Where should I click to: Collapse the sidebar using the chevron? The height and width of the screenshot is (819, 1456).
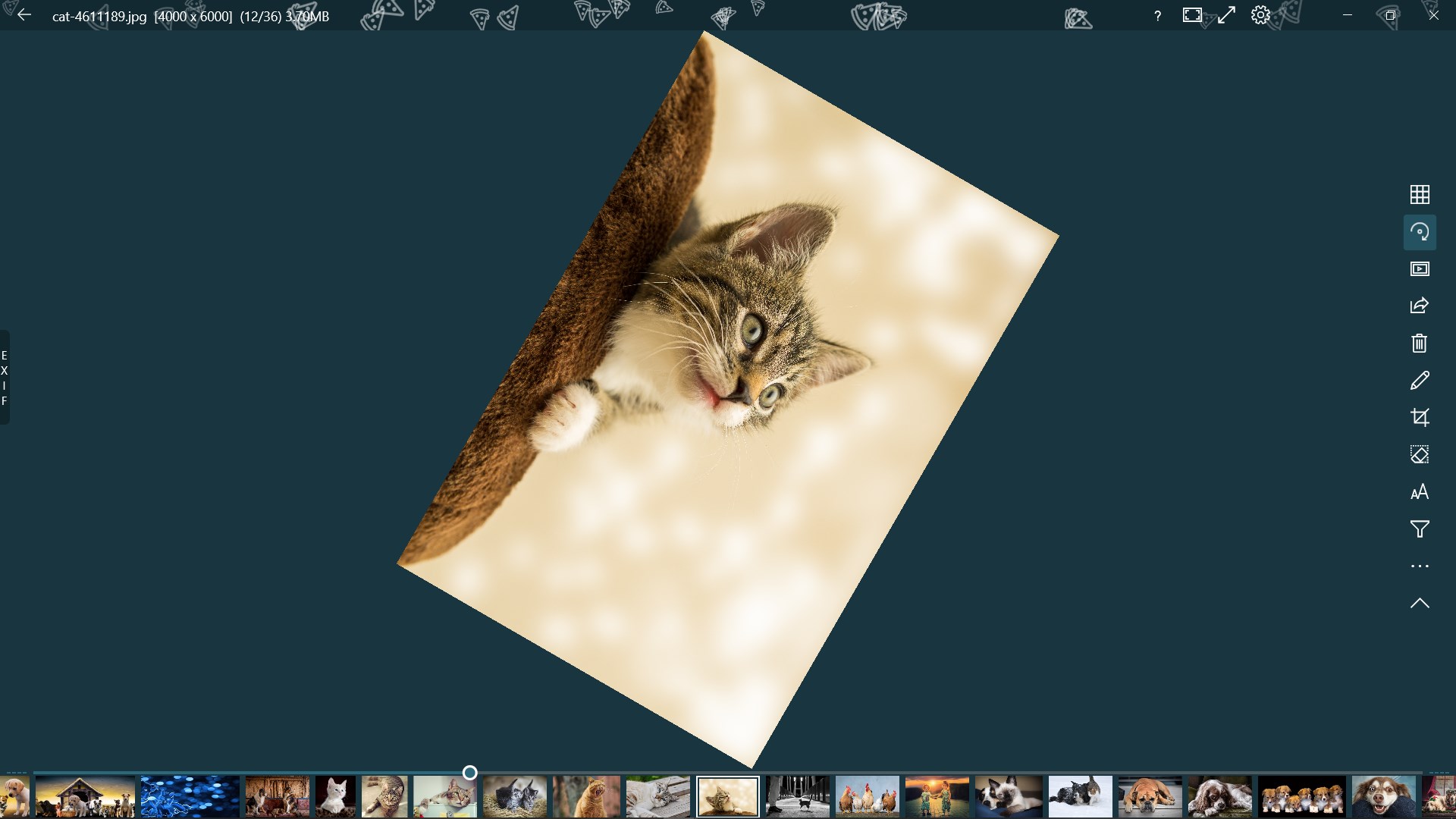pos(1420,603)
